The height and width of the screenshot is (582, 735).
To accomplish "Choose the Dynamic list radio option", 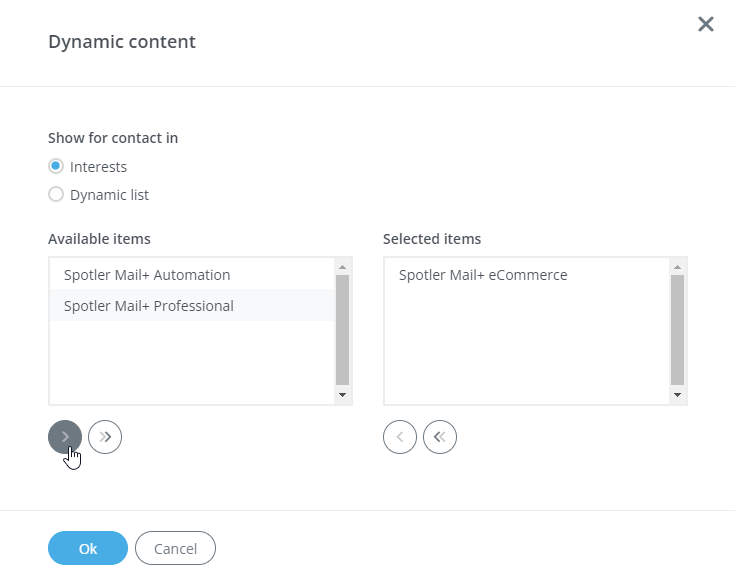I will point(56,195).
